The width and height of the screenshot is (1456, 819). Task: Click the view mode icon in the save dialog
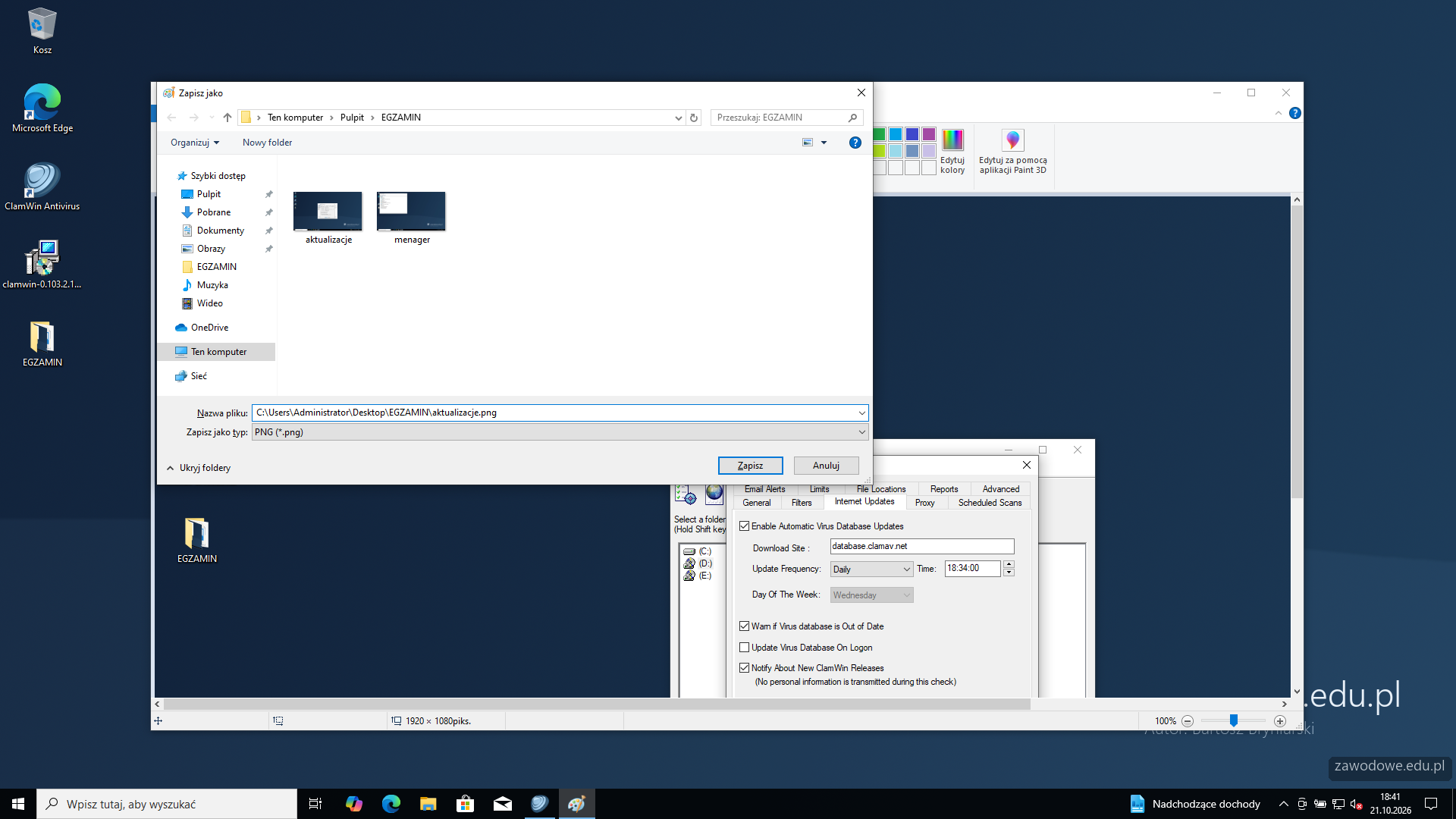tap(808, 143)
